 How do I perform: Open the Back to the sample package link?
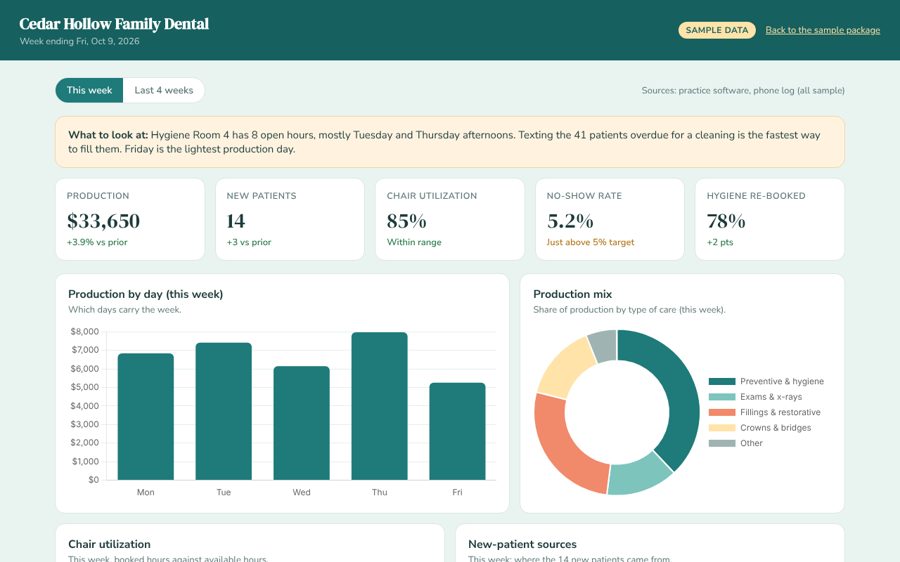coord(822,30)
